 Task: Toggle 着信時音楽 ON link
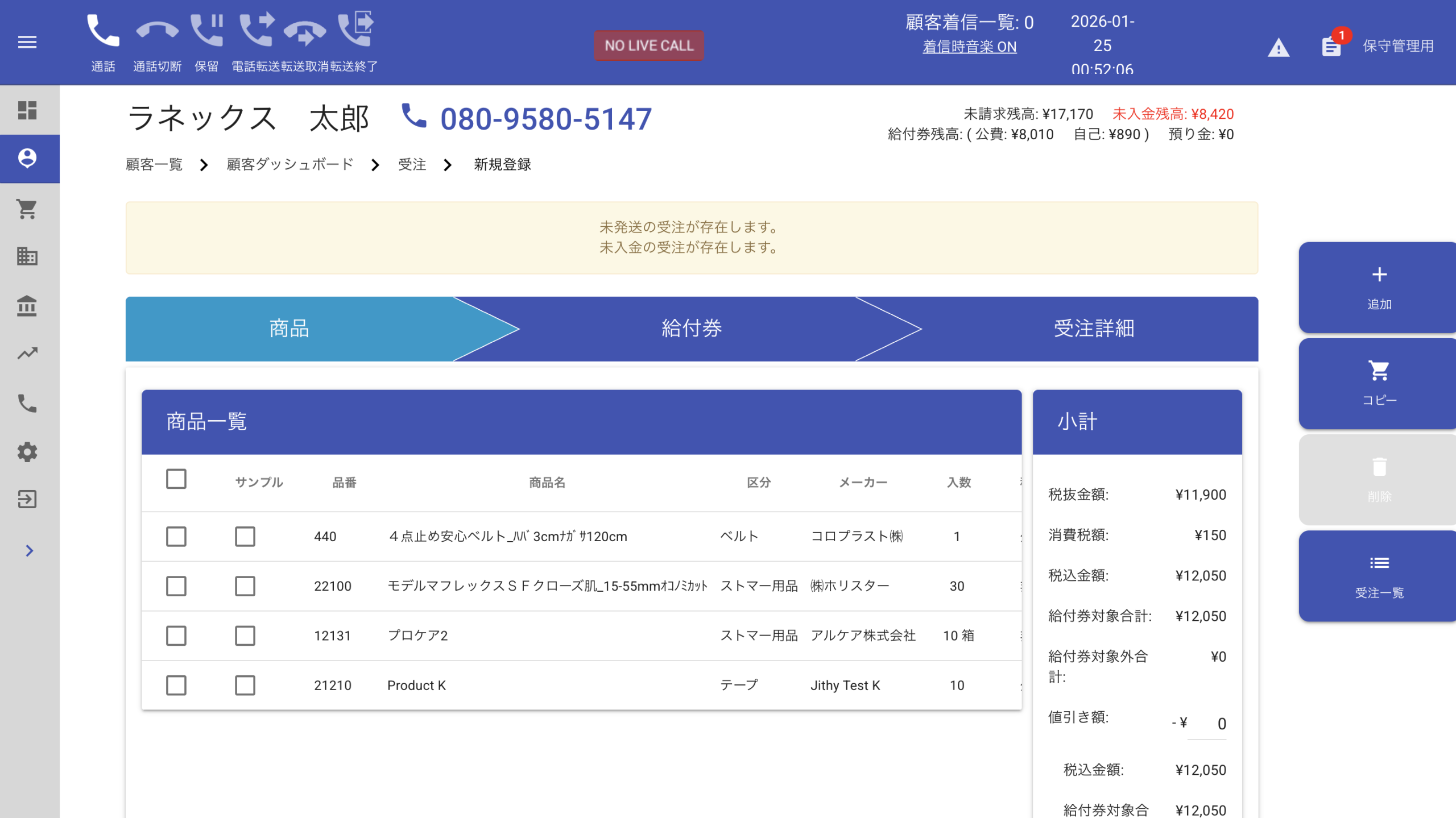click(x=969, y=47)
